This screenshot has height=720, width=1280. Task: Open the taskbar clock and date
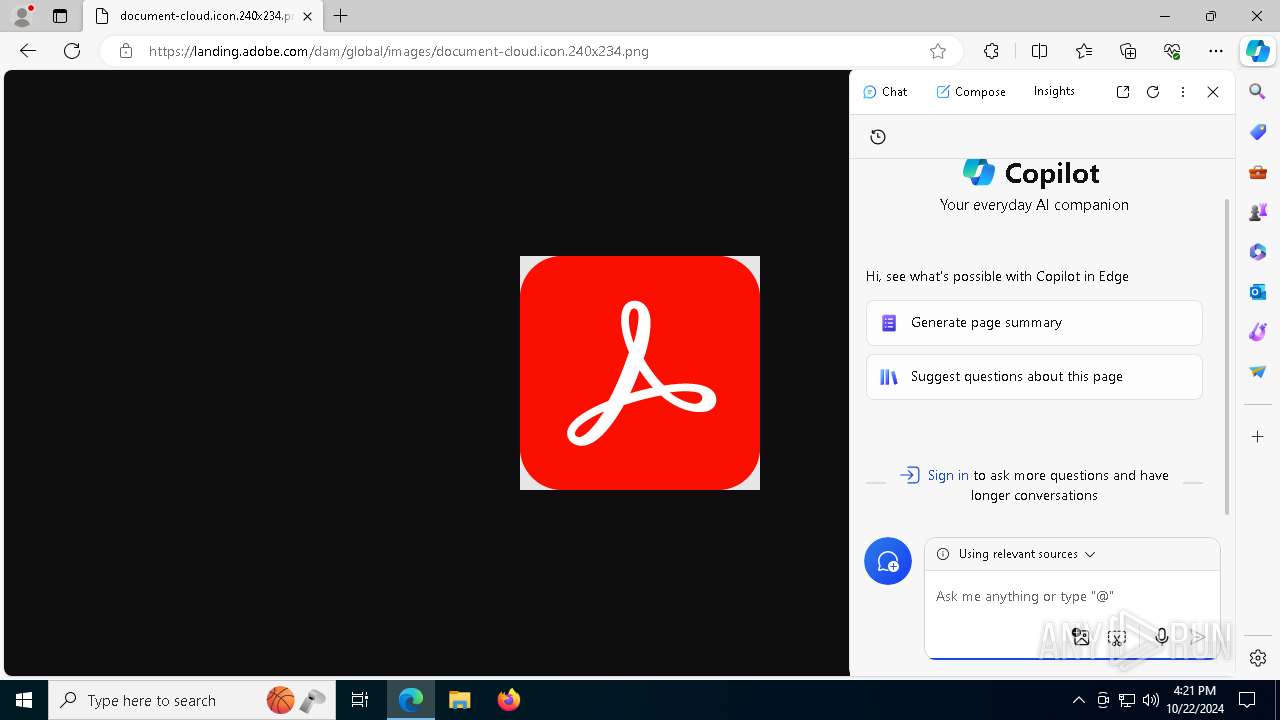[x=1194, y=700]
